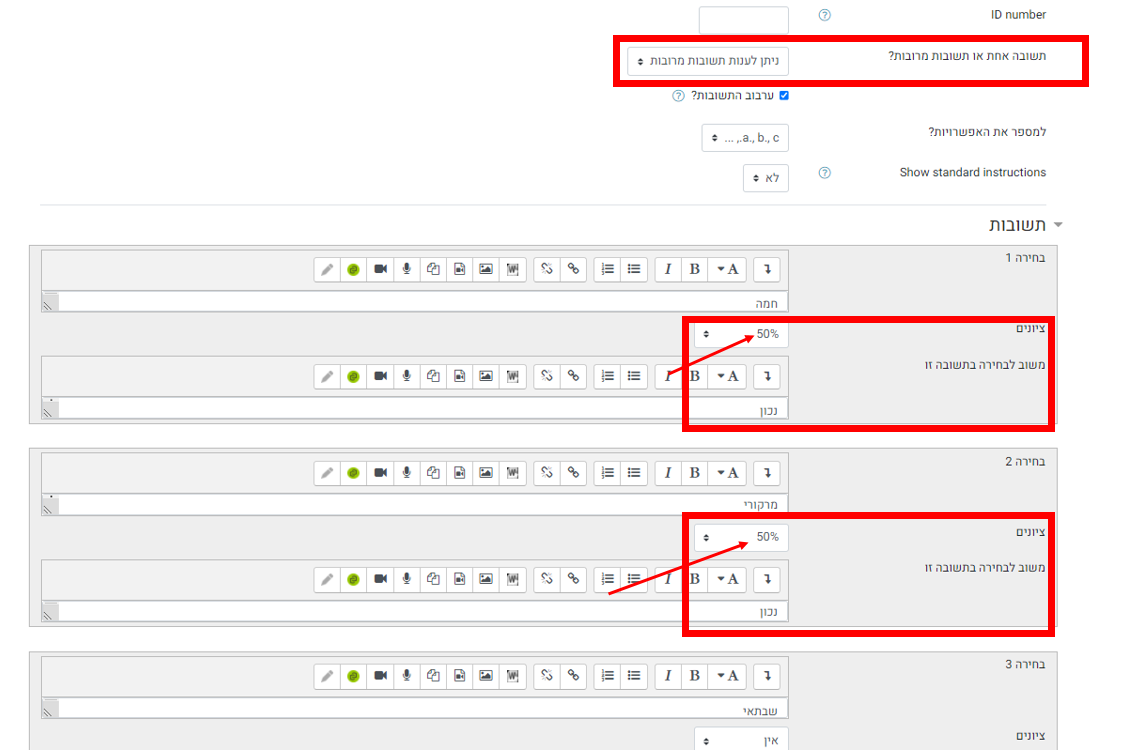Viewport: 1141px width, 752px height.
Task: Click unlink icon in Choice 3 answer editor
Action: pos(547,676)
